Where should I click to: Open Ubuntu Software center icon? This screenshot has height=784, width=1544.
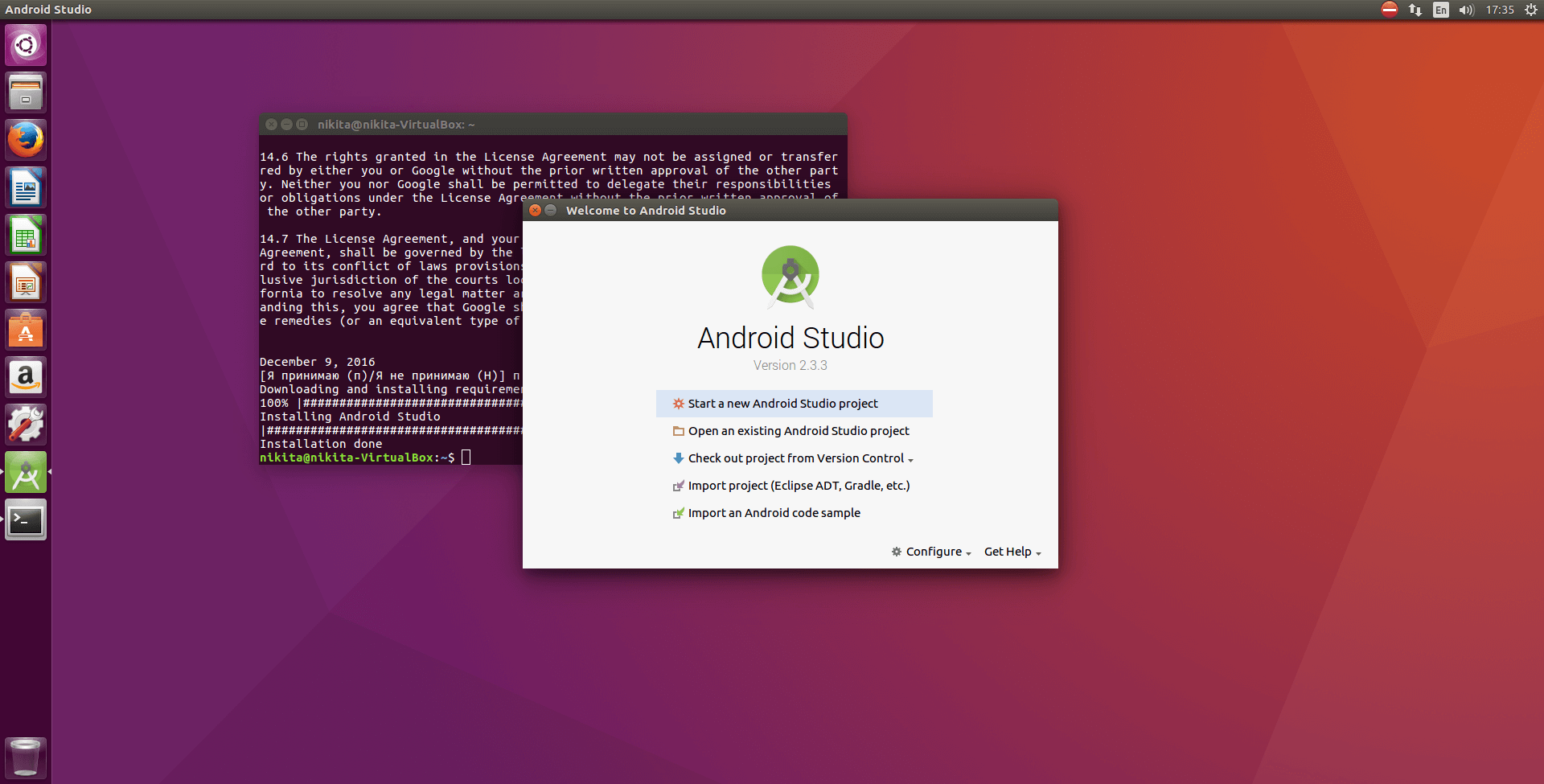click(26, 330)
